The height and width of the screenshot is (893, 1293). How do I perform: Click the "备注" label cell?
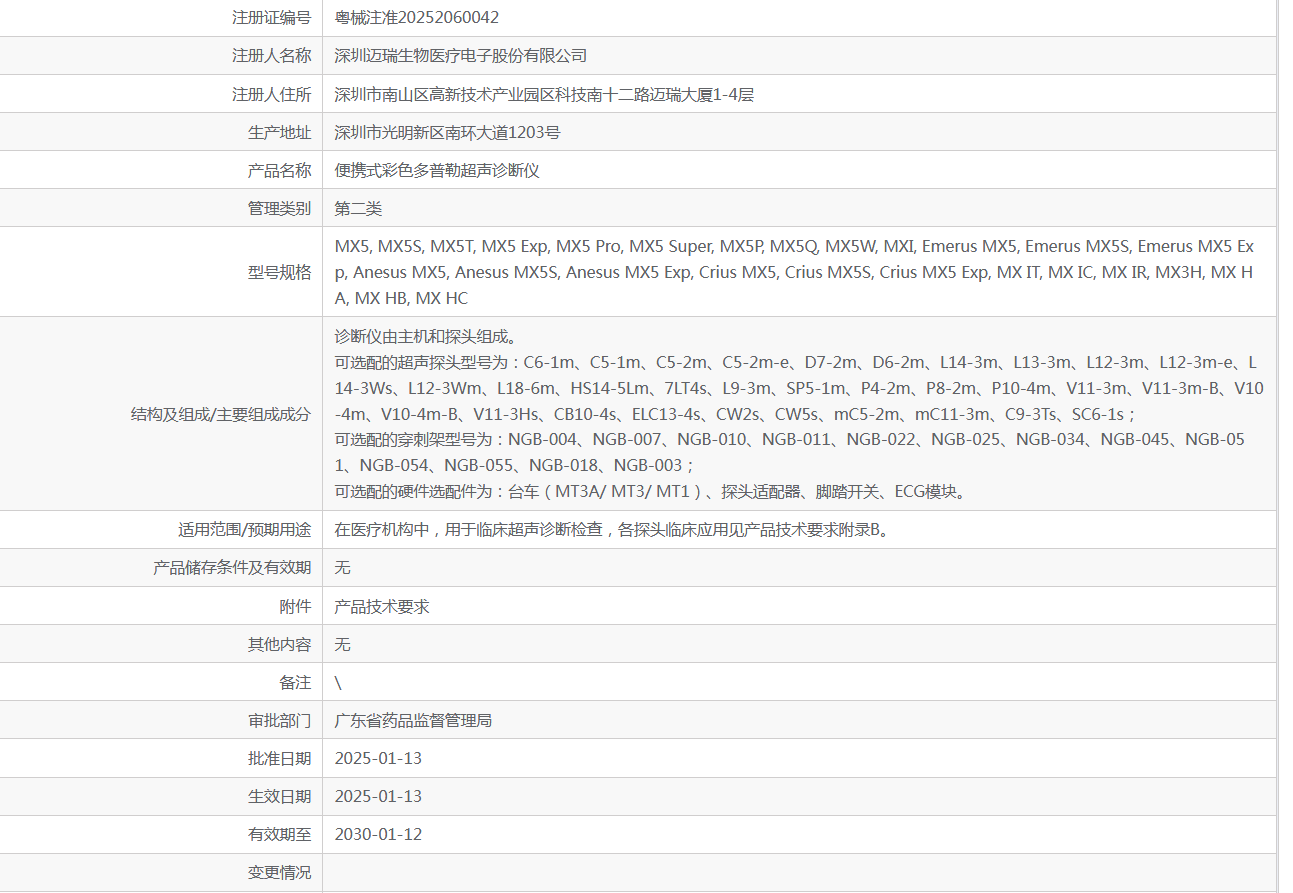(x=295, y=682)
